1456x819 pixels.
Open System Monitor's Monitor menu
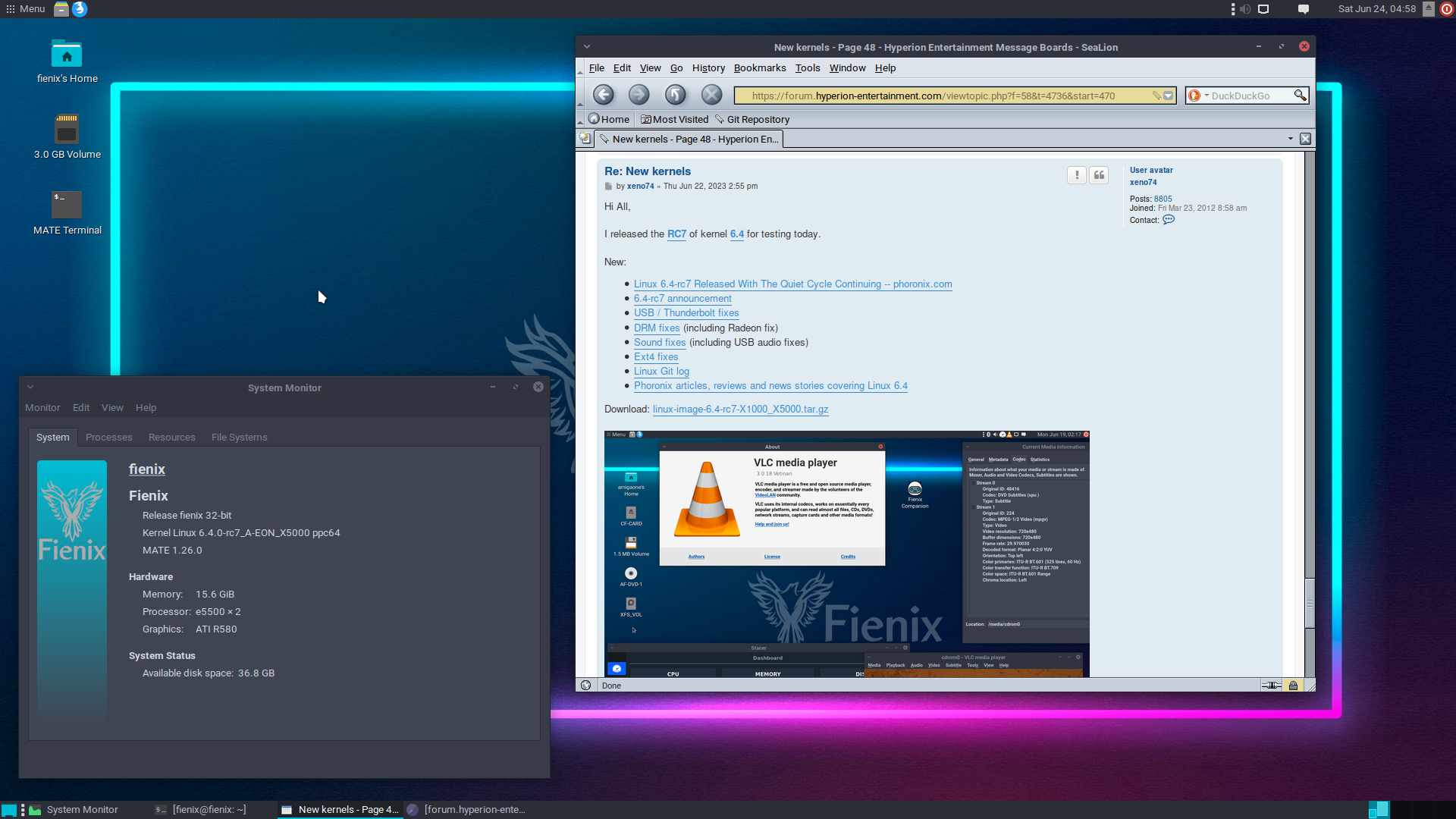pos(42,408)
